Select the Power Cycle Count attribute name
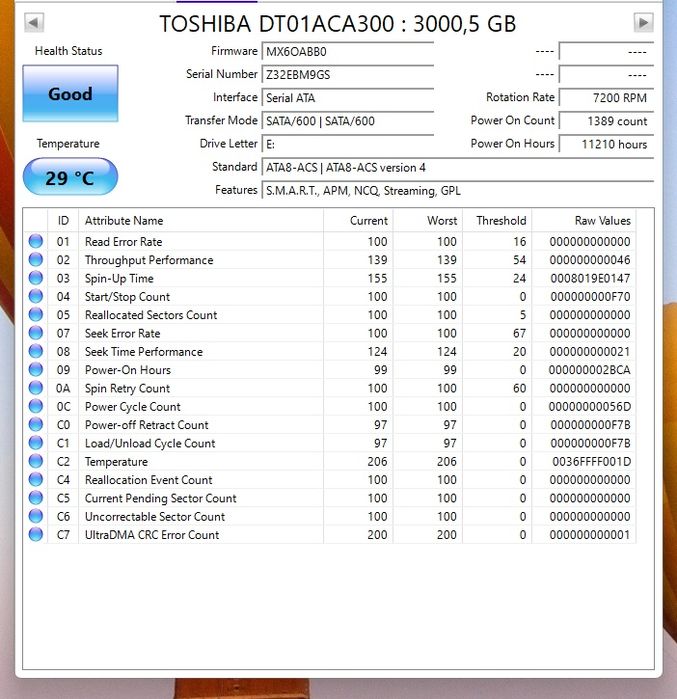Image resolution: width=677 pixels, height=699 pixels. pyautogui.click(x=132, y=407)
